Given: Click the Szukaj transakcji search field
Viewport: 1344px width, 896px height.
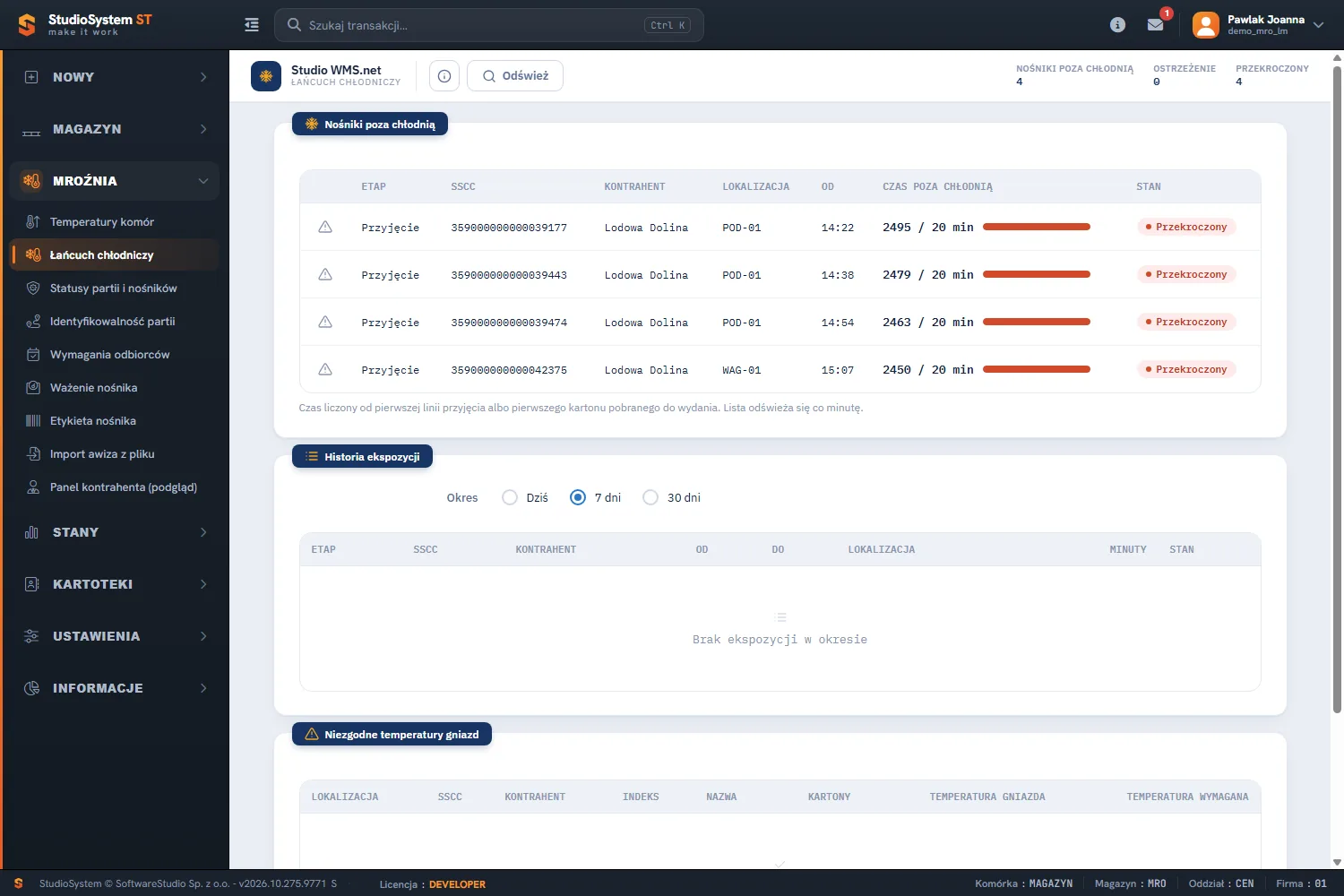Looking at the screenshot, I should pos(489,25).
